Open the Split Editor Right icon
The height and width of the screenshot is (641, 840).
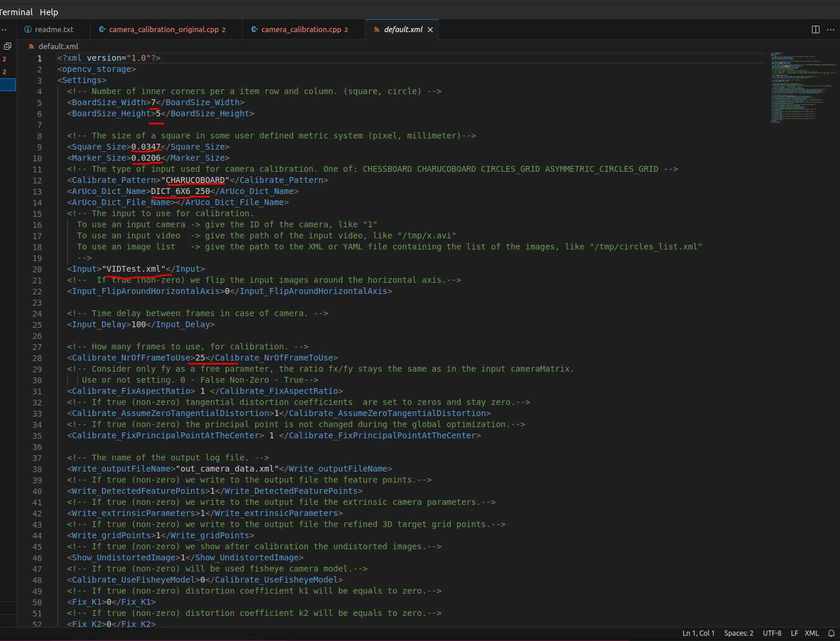coord(815,29)
